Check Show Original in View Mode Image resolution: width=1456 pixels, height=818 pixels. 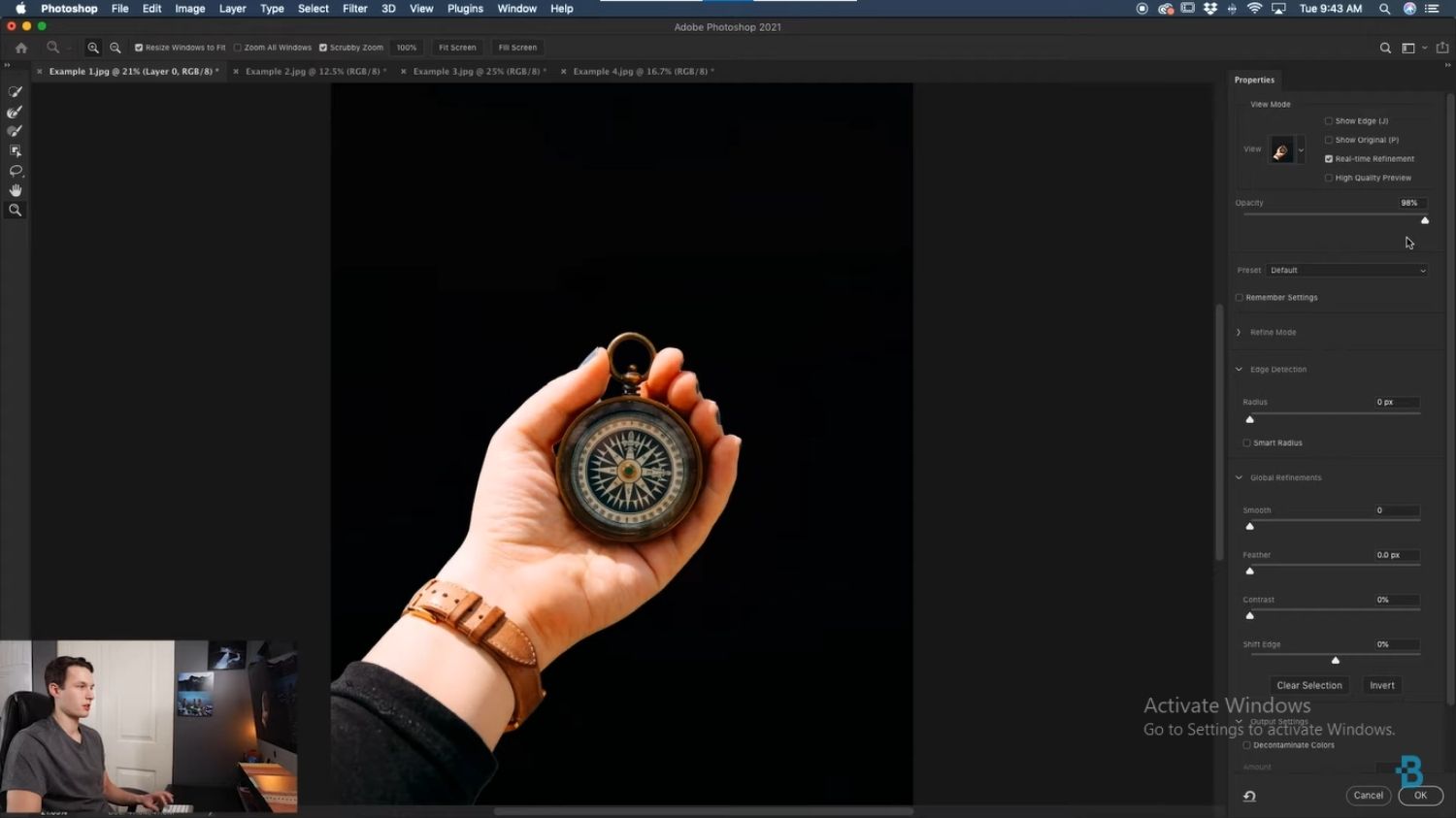tap(1329, 139)
